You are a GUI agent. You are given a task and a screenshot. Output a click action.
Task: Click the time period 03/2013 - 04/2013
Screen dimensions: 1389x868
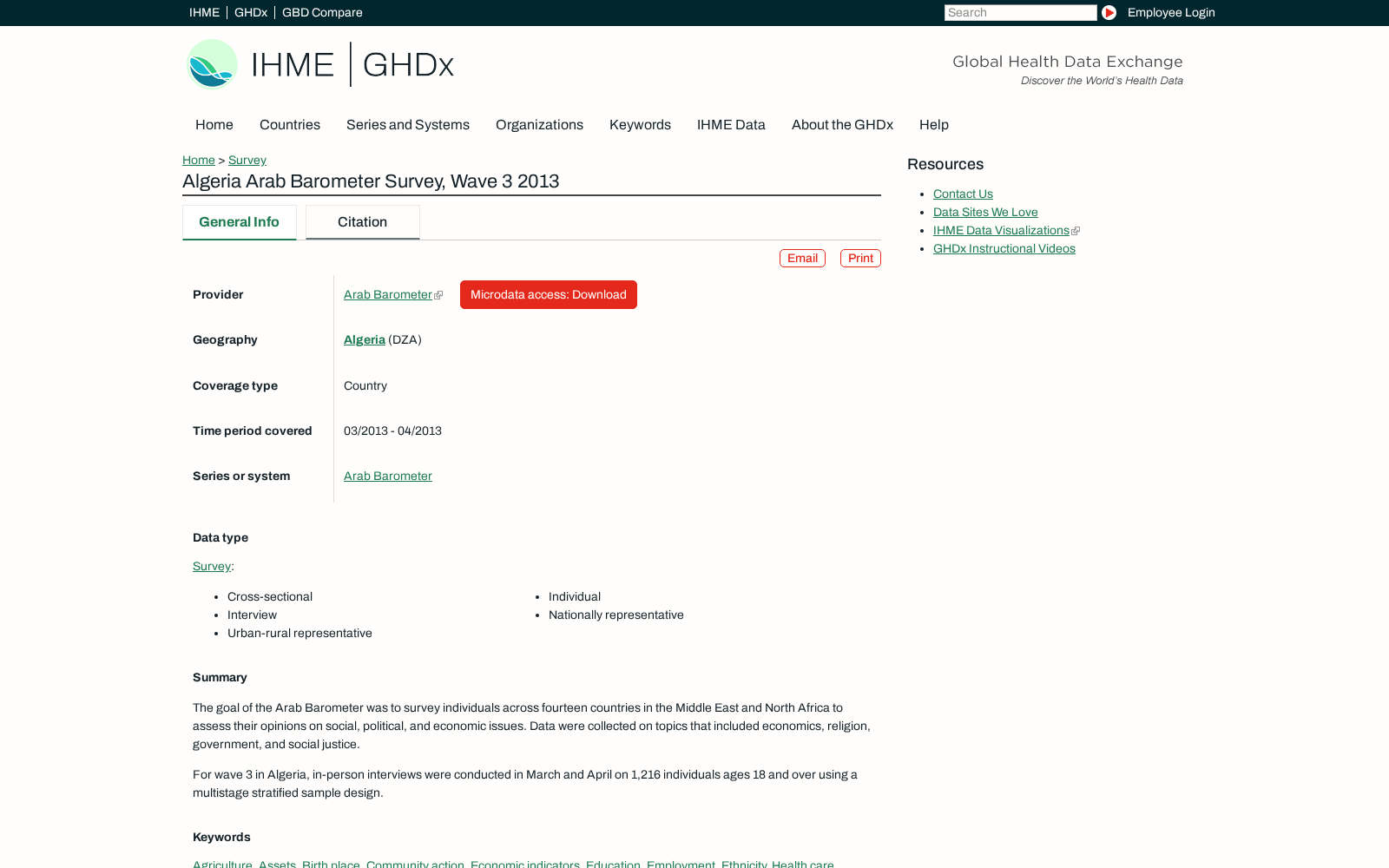coord(392,431)
